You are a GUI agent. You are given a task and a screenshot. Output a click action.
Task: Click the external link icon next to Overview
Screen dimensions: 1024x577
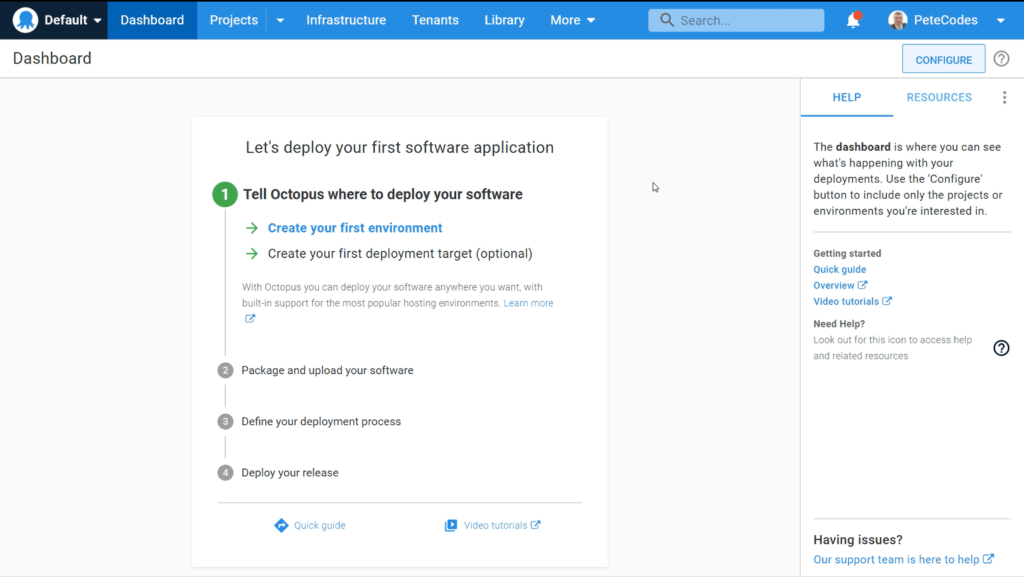(x=863, y=285)
